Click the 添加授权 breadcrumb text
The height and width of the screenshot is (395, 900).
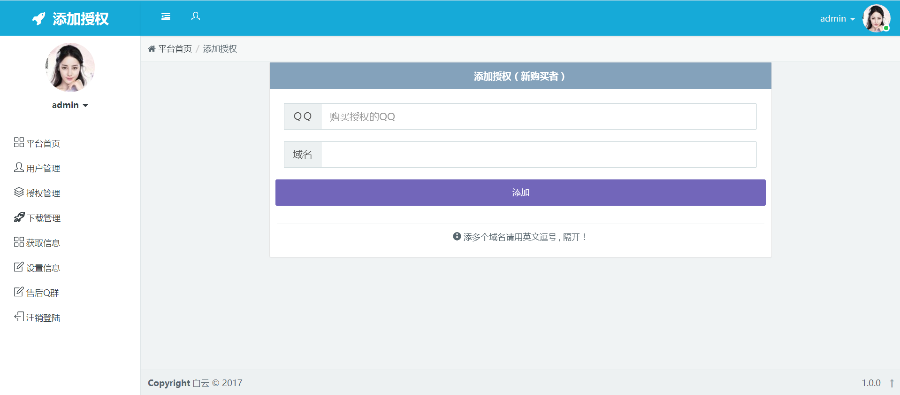[220, 49]
